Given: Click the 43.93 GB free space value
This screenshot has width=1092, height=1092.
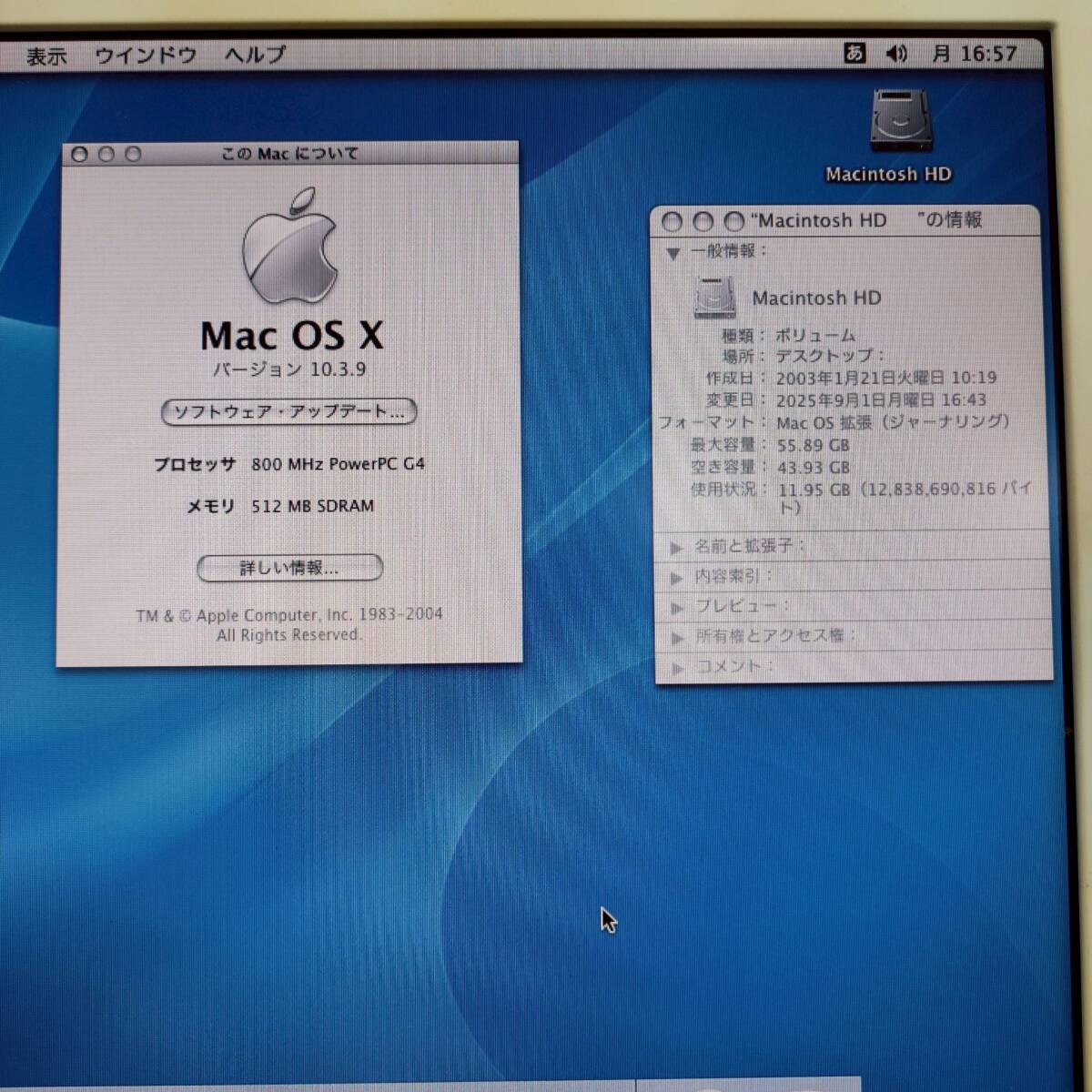Looking at the screenshot, I should click(x=814, y=468).
